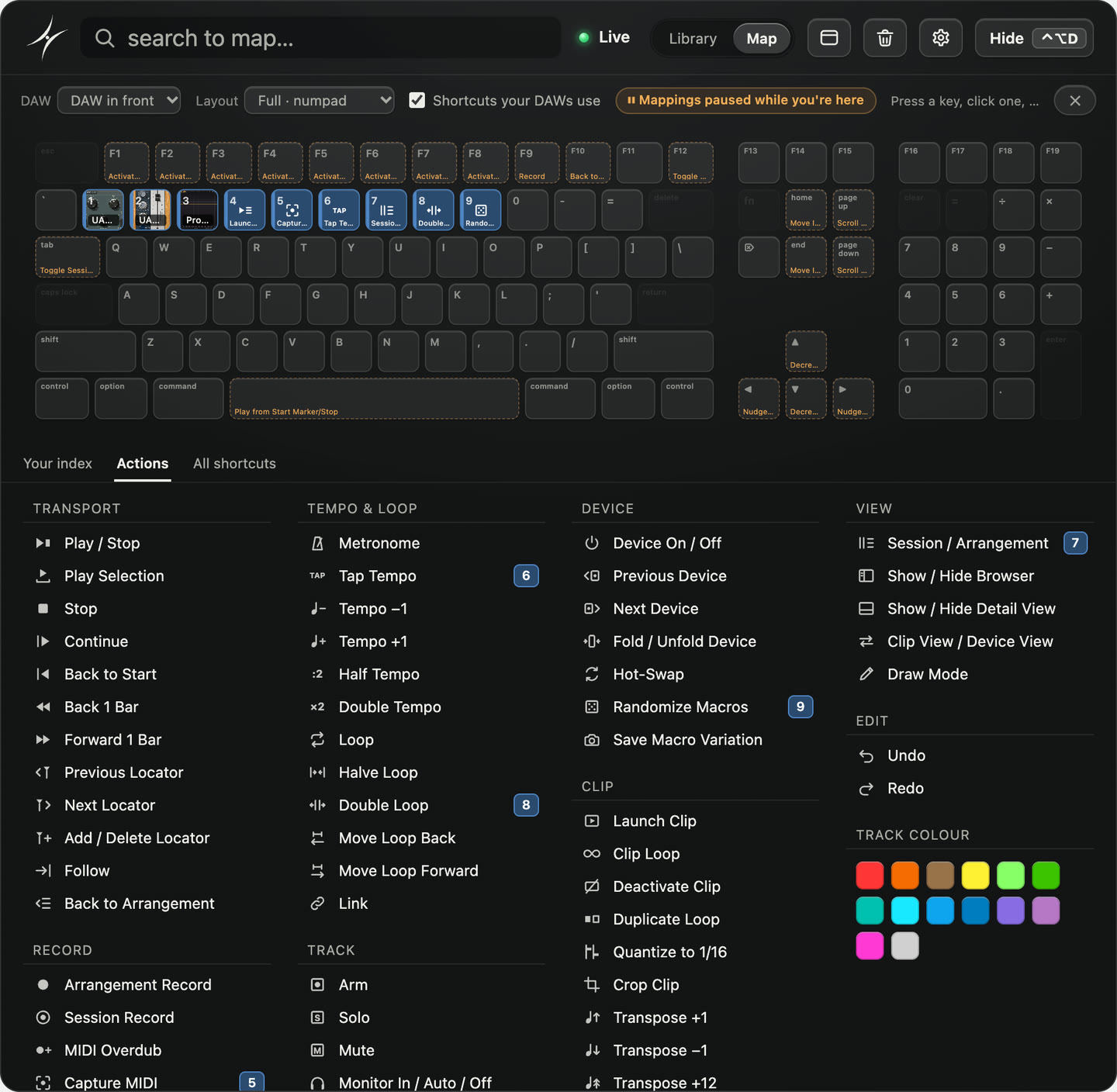Click the Crop Clip icon

592,985
